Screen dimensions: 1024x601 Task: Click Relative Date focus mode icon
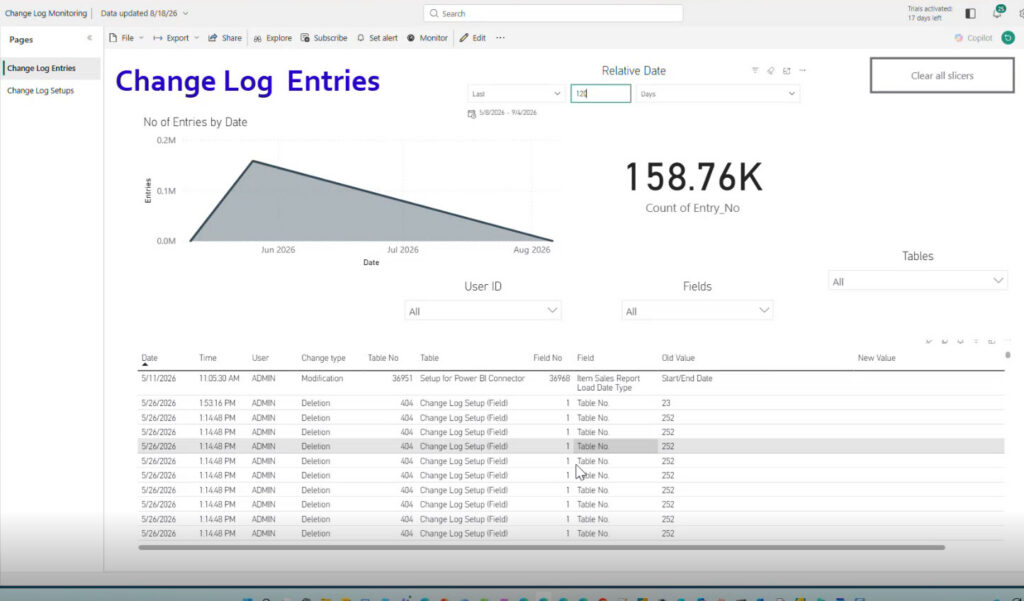(x=786, y=71)
